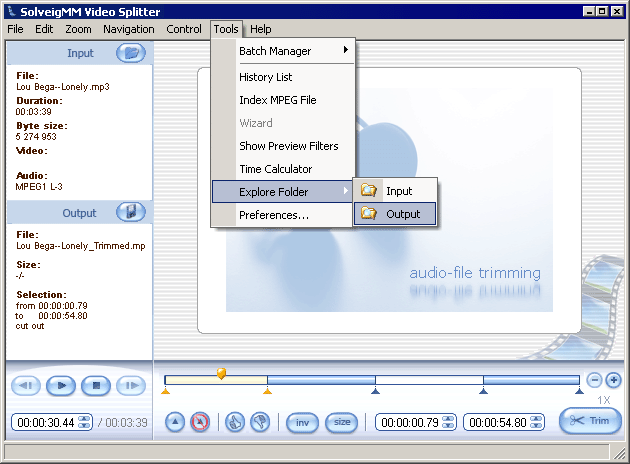Click the pale yellow selected timeline segment
This screenshot has width=630, height=464.
216,380
